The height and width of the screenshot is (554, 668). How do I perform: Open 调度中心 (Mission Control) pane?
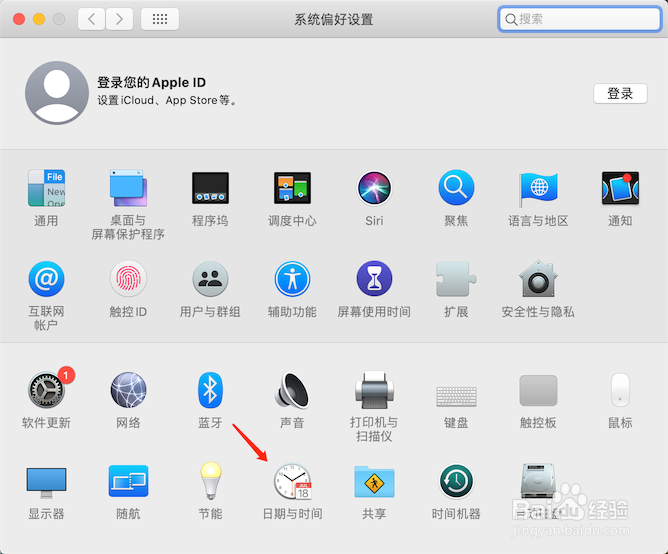pos(292,188)
